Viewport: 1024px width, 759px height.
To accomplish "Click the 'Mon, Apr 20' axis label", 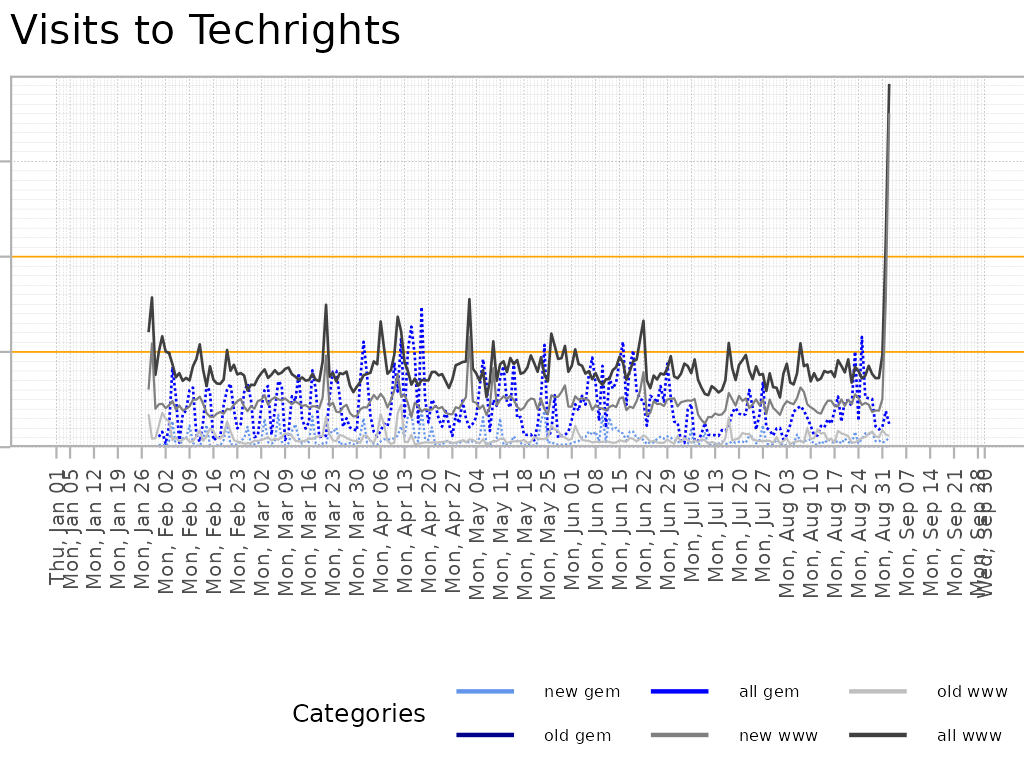I will pyautogui.click(x=428, y=530).
